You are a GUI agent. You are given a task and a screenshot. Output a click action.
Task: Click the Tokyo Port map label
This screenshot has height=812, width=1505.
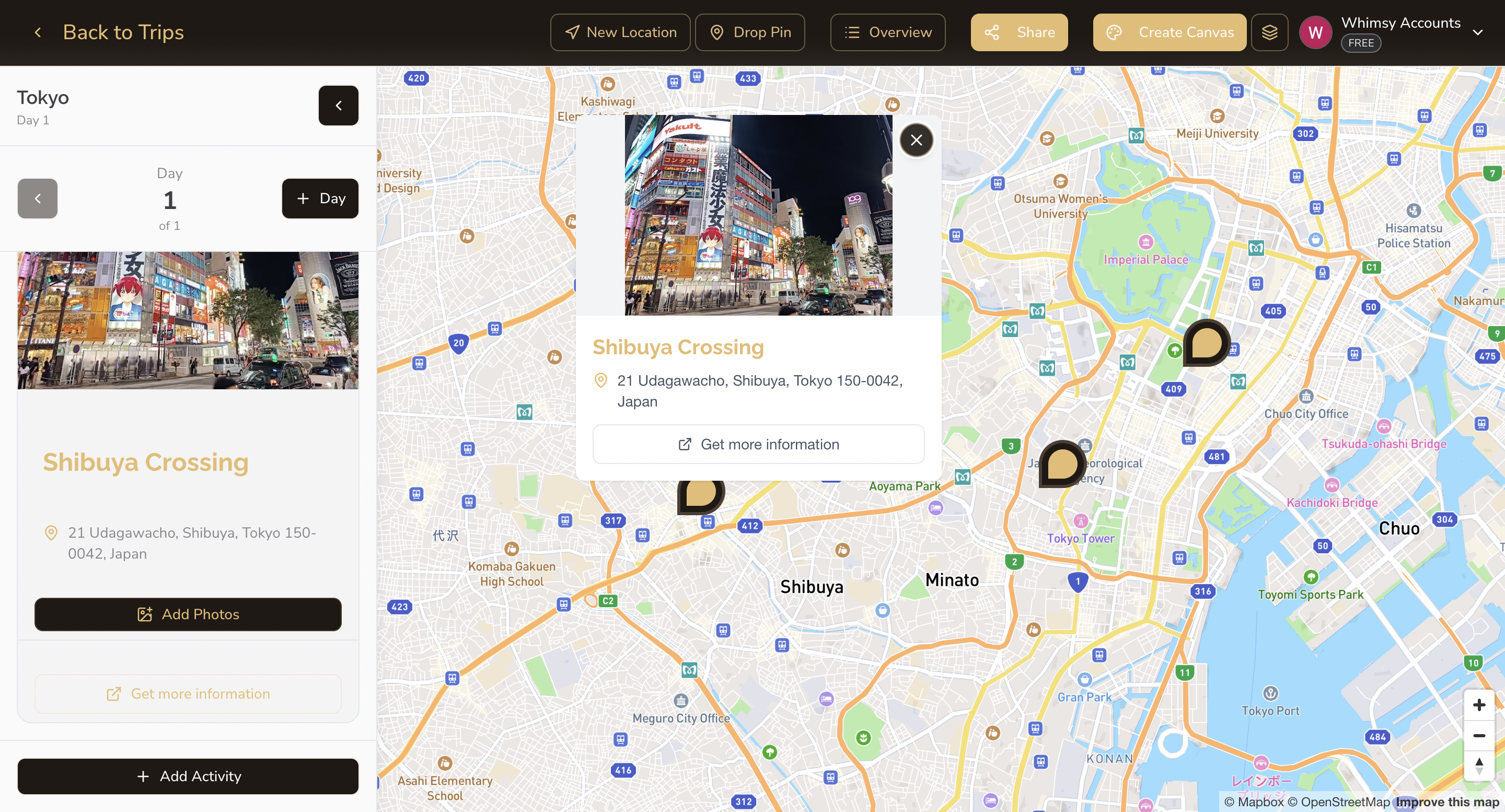(x=1270, y=711)
